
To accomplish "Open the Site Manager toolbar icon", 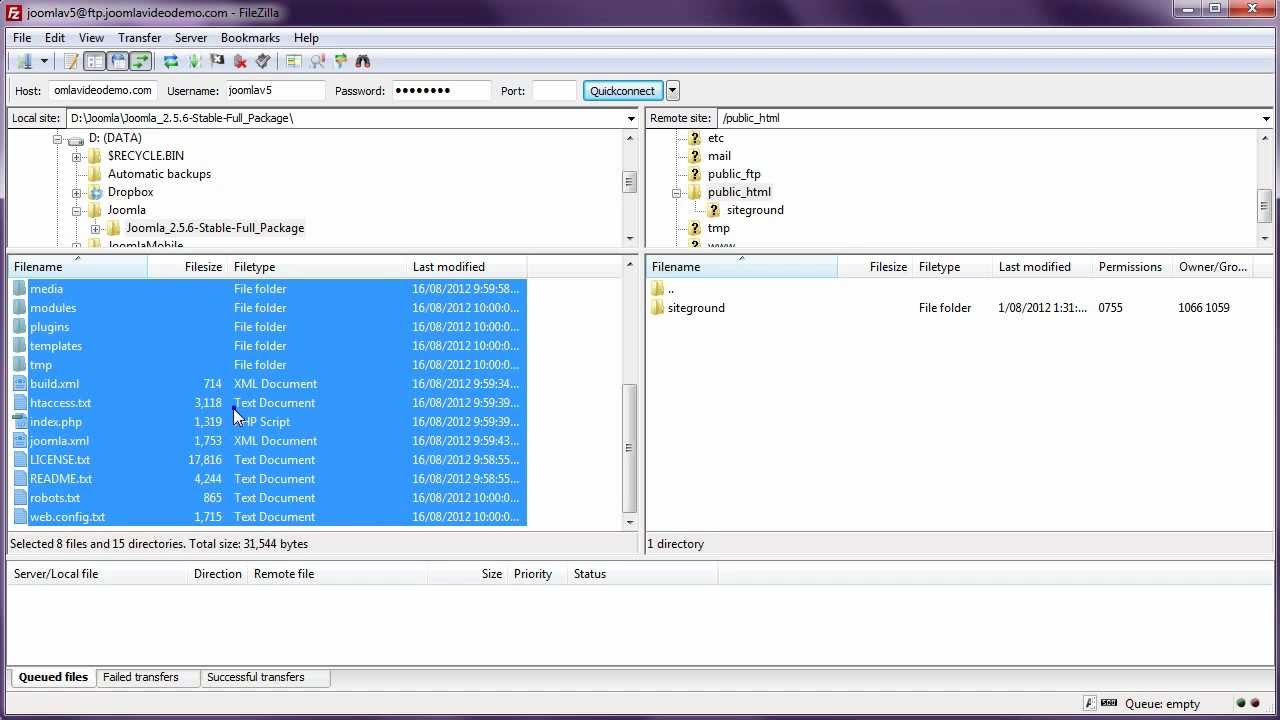I will pyautogui.click(x=24, y=61).
